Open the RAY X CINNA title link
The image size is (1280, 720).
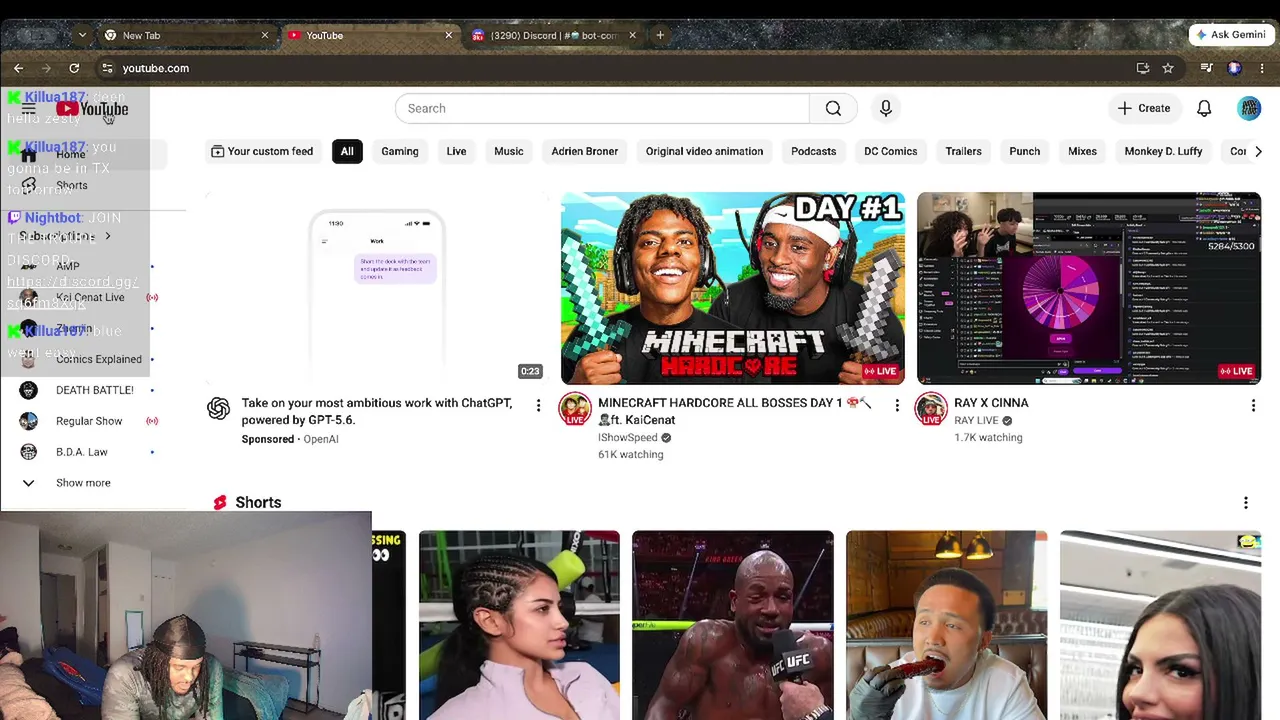point(991,403)
